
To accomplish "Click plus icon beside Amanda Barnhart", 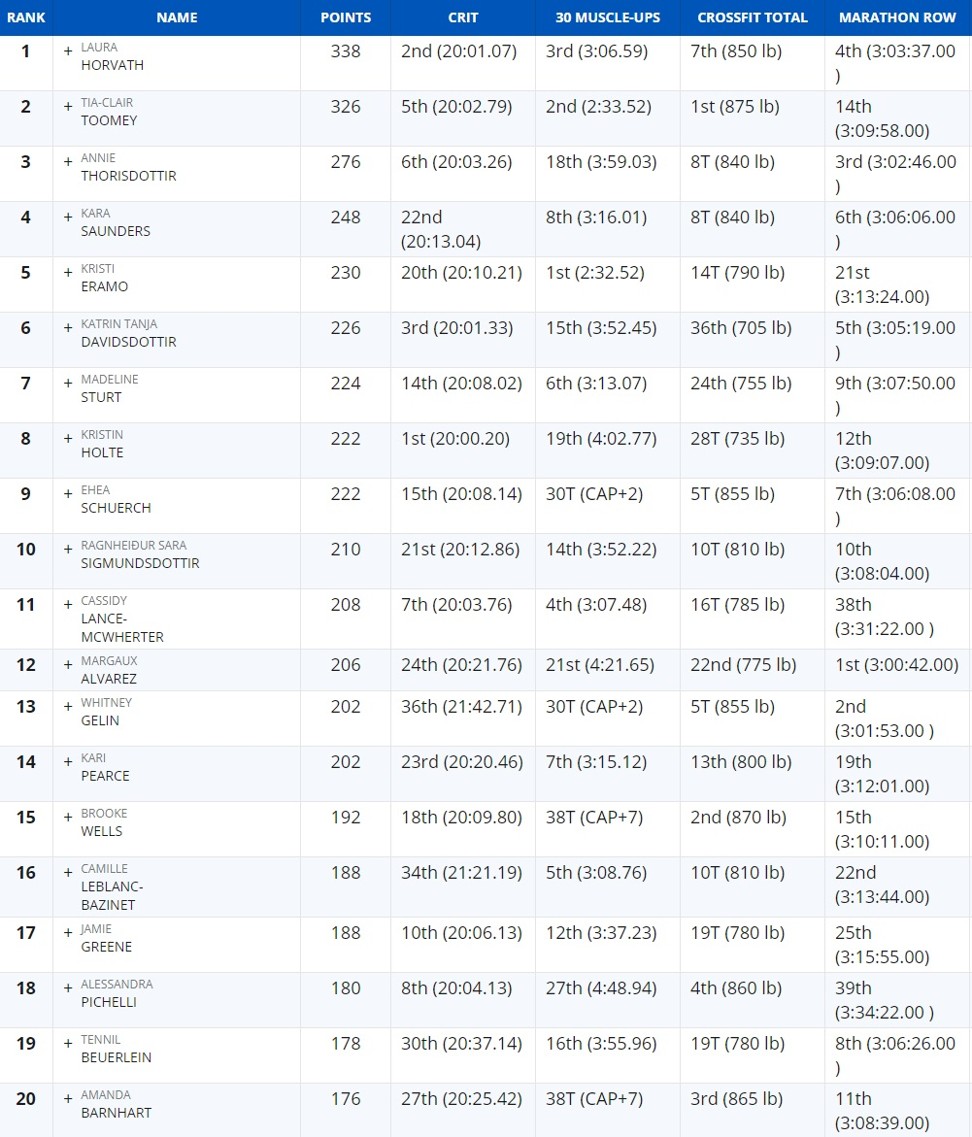I will coord(67,1099).
